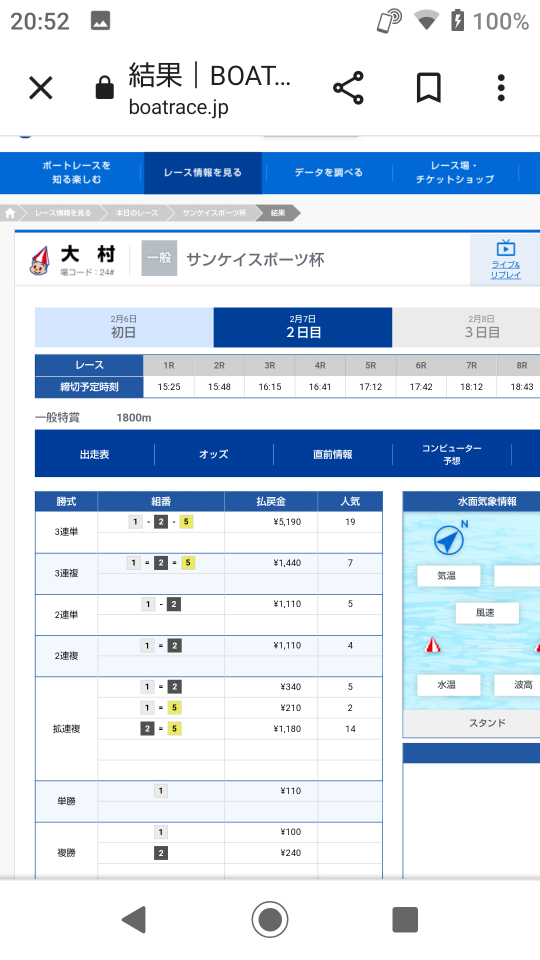Select race 3R in the race row
The image size is (540, 960).
tap(269, 366)
